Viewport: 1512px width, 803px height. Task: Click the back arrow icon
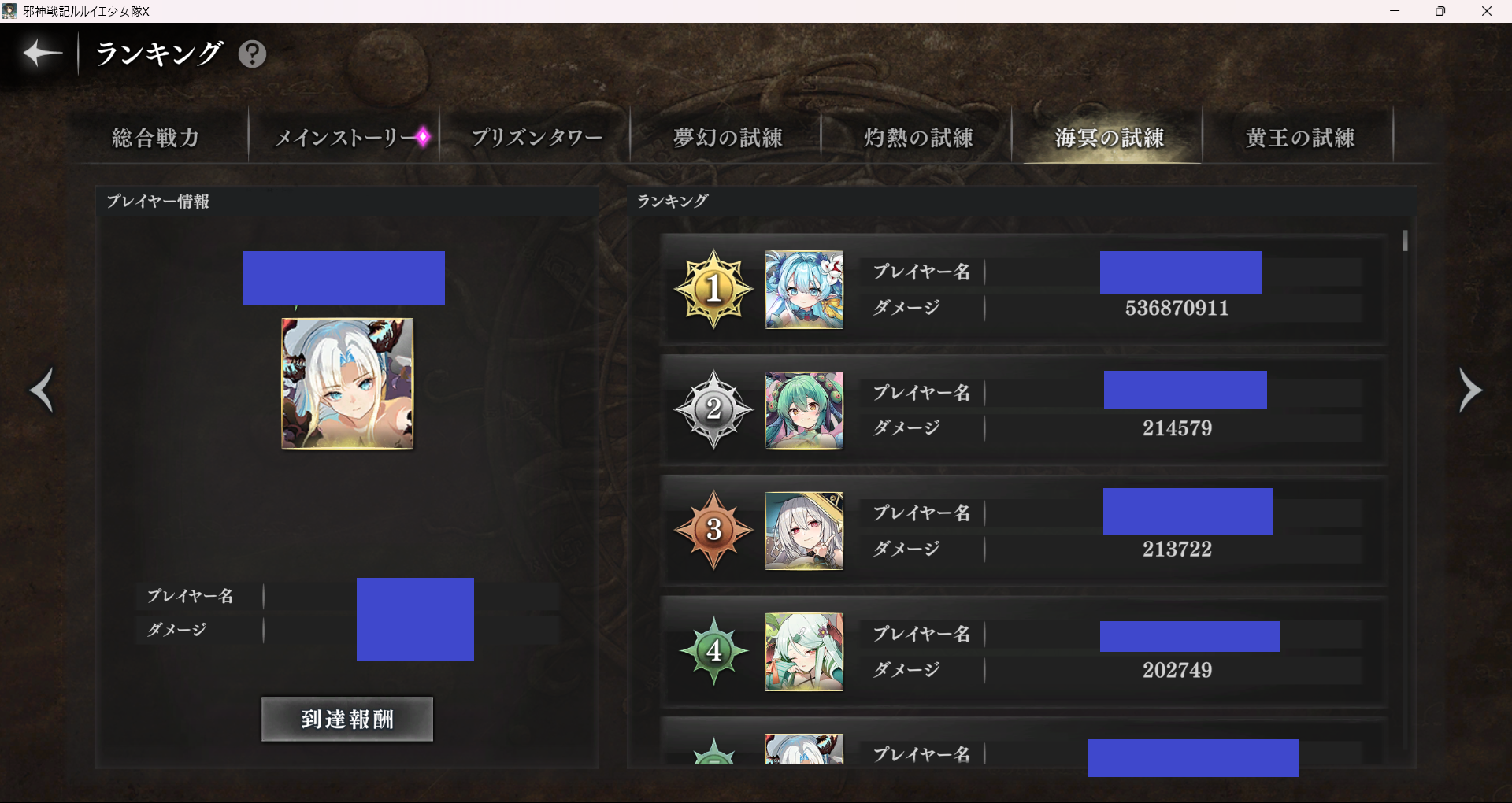tap(42, 54)
